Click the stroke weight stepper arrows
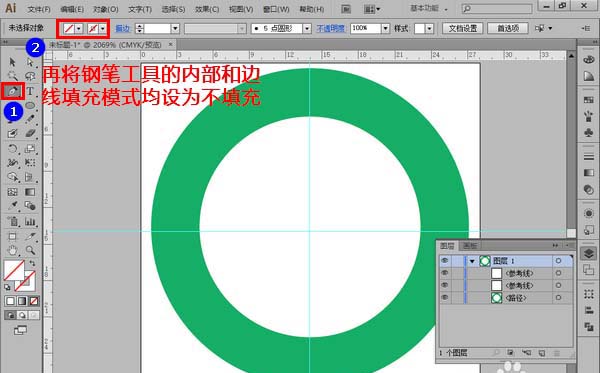Screen dimensions: 600x373 [x=140, y=28]
